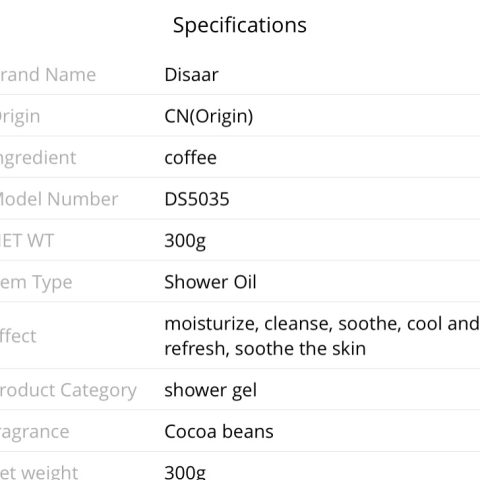Select the moisturize, cleanse effect text
This screenshot has height=480, width=480.
(322, 336)
